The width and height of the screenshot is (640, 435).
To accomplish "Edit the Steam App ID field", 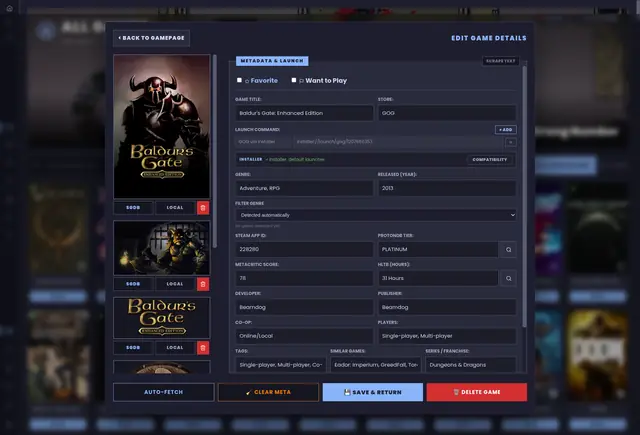I will [304, 249].
